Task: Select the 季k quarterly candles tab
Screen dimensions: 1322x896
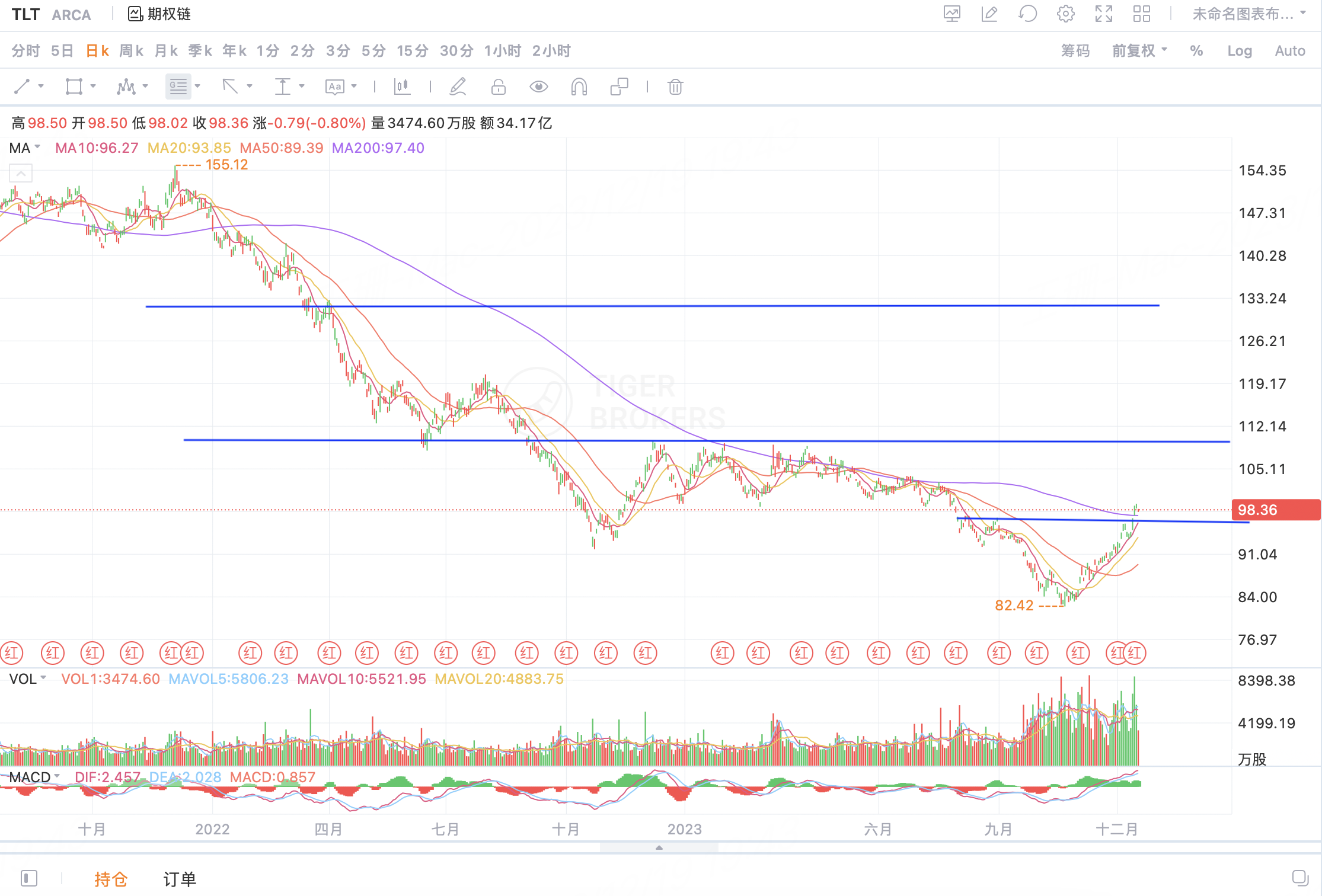Action: pos(200,51)
